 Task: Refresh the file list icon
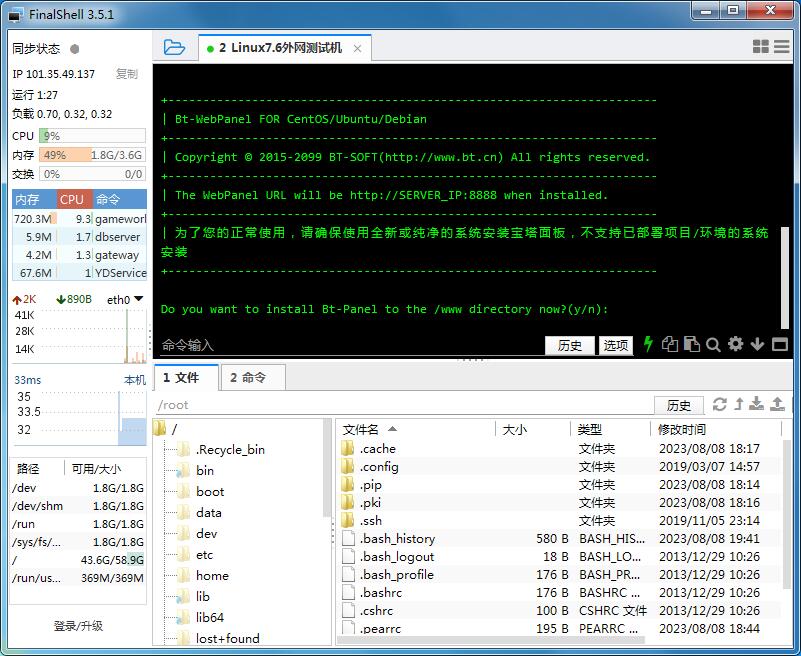point(720,404)
